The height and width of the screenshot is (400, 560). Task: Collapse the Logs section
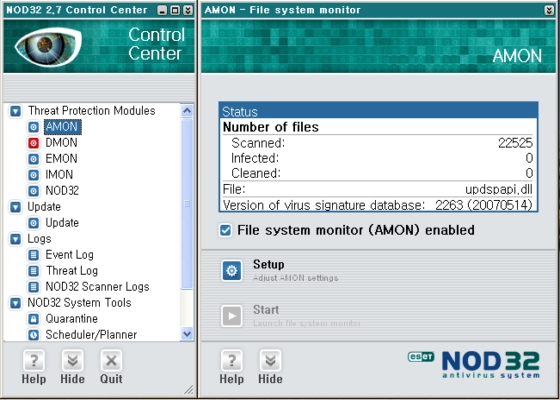pyautogui.click(x=15, y=239)
